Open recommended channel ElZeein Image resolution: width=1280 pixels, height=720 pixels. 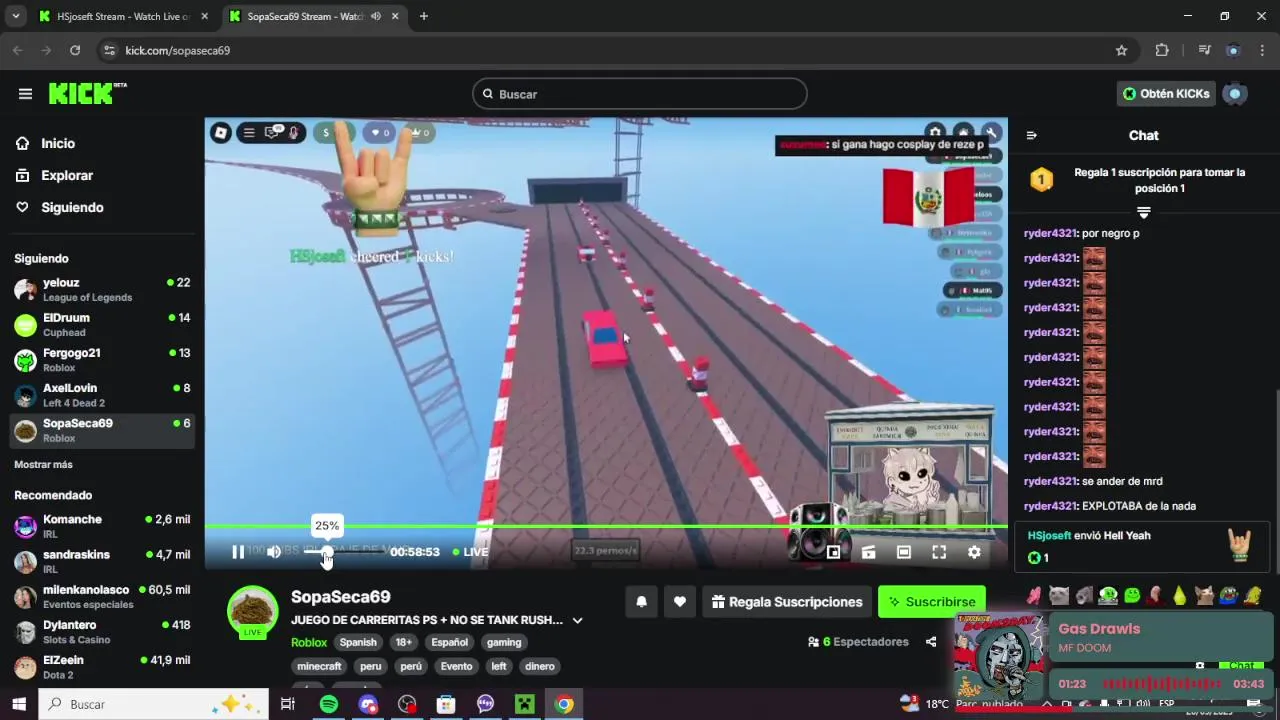(x=100, y=667)
